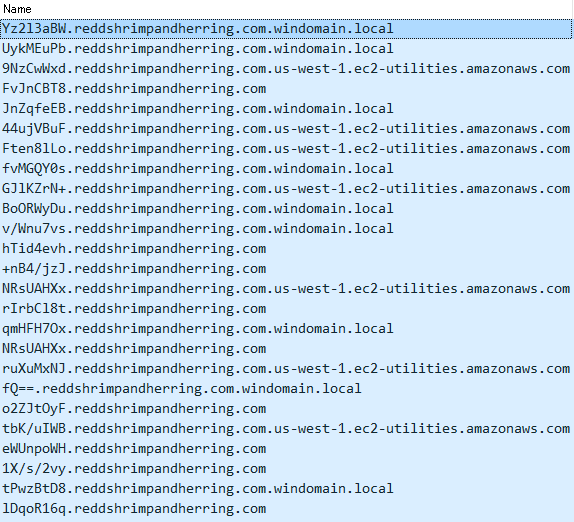The image size is (574, 522).
Task: Highlight the GJlKZrN+ amazonaws.com row
Action: click(x=286, y=189)
